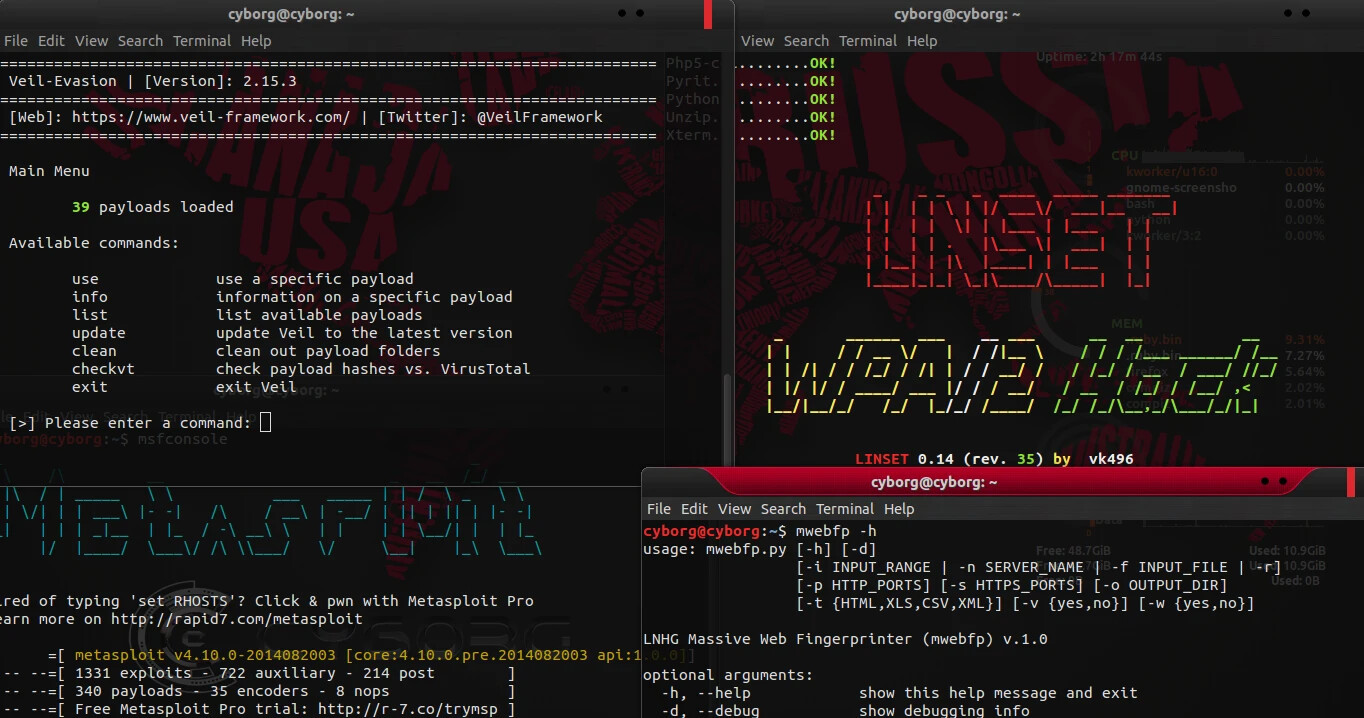Click 'usage: mwebfp.py' in the help output
The image size is (1364, 718).
click(x=715, y=549)
